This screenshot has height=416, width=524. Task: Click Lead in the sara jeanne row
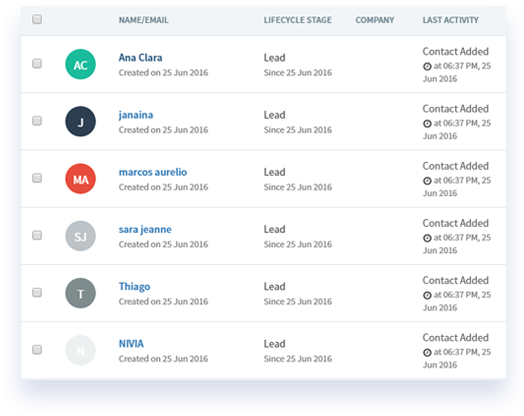274,229
